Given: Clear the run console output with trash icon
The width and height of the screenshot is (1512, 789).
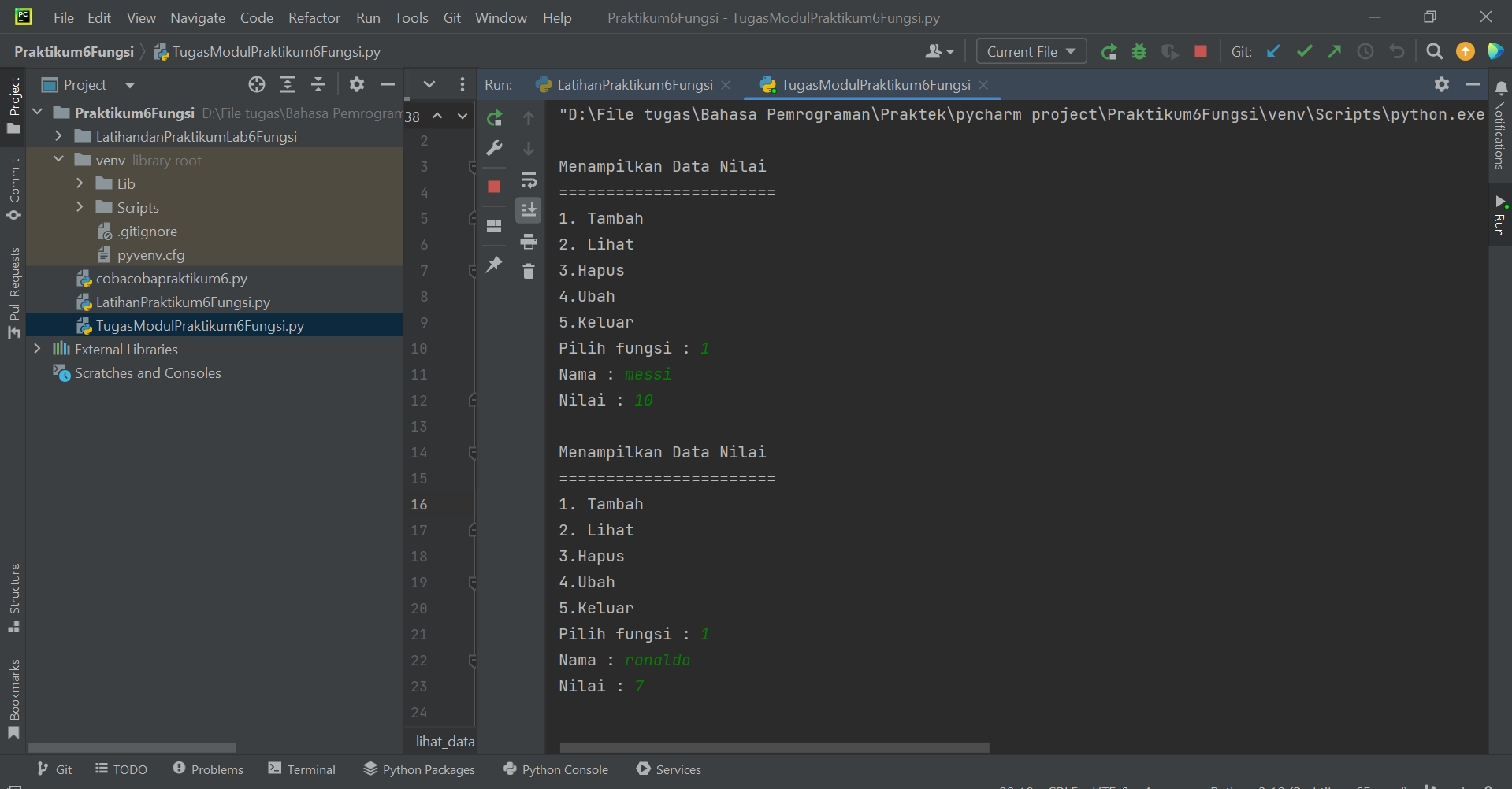Looking at the screenshot, I should [x=529, y=271].
